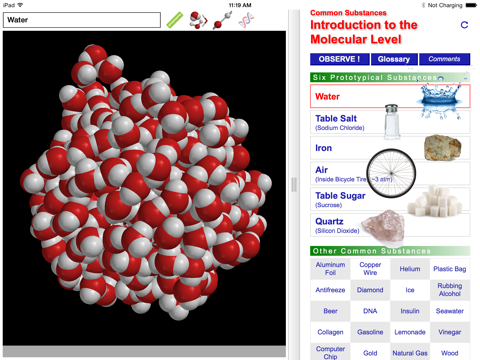
Task: Tap the bicycle wheel image
Action: point(391,173)
